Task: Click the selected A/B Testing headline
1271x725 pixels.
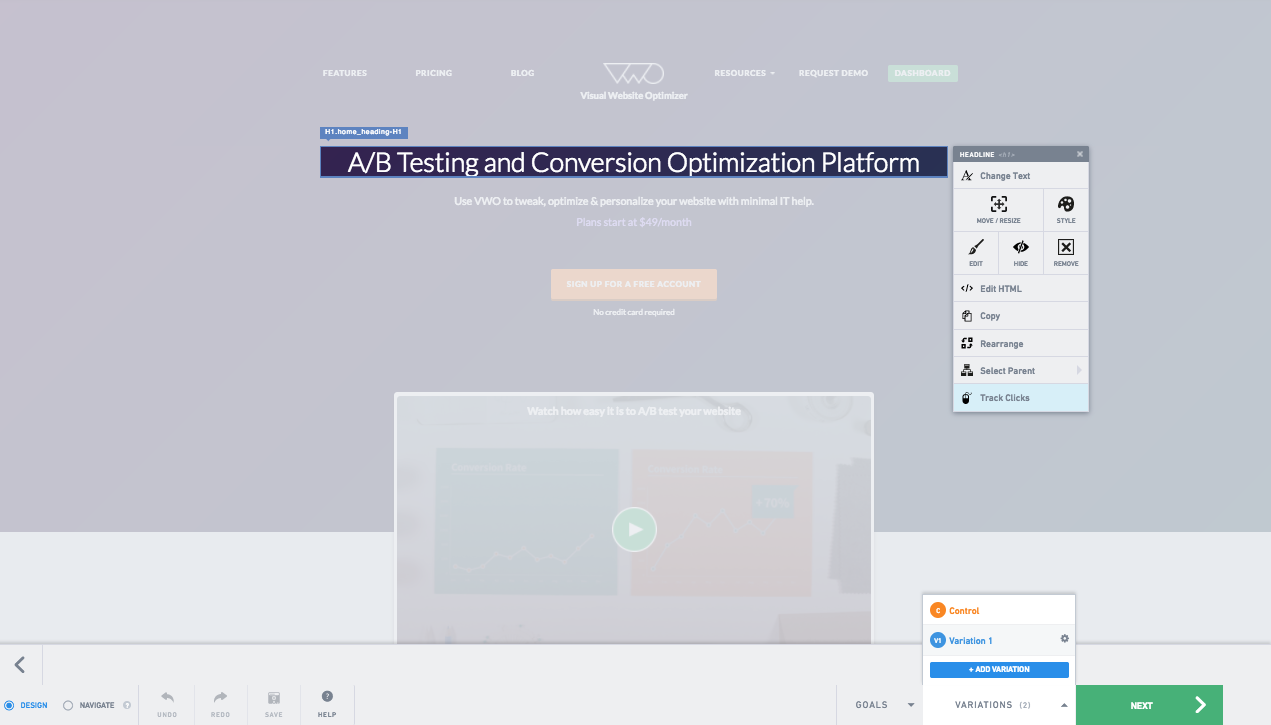Action: coord(634,162)
